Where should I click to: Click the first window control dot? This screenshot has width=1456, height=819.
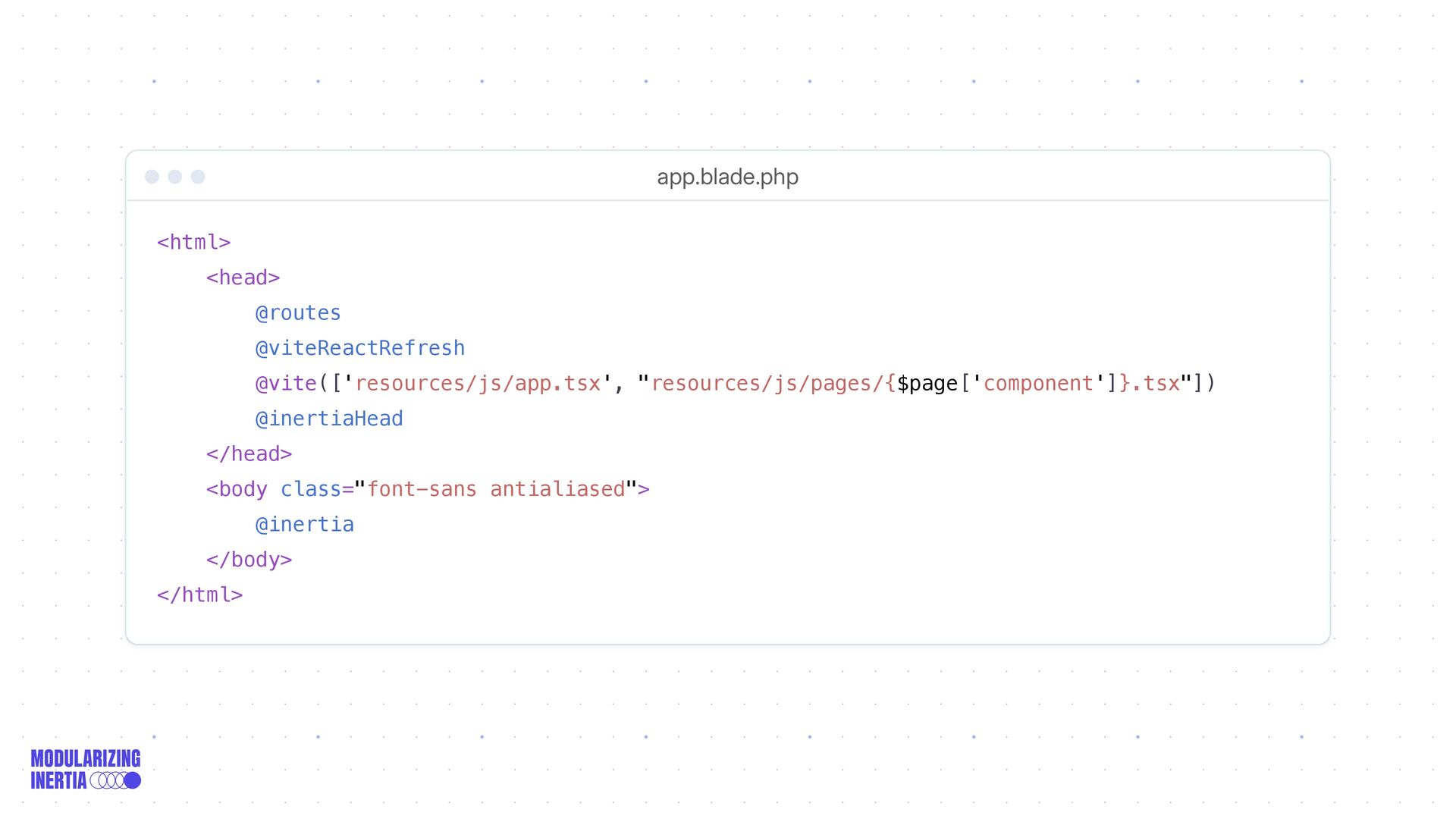[x=152, y=177]
